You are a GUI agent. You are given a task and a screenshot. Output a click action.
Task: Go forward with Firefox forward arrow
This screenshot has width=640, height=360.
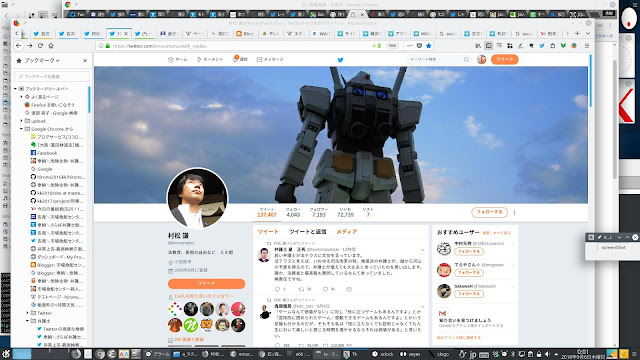tap(29, 46)
